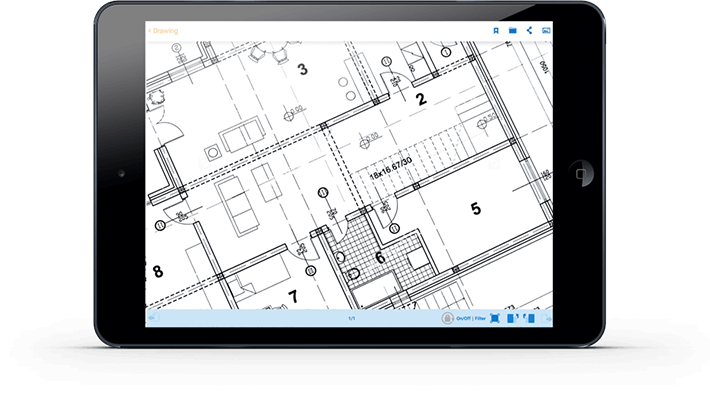Tap room number 8 on plan

158,271
